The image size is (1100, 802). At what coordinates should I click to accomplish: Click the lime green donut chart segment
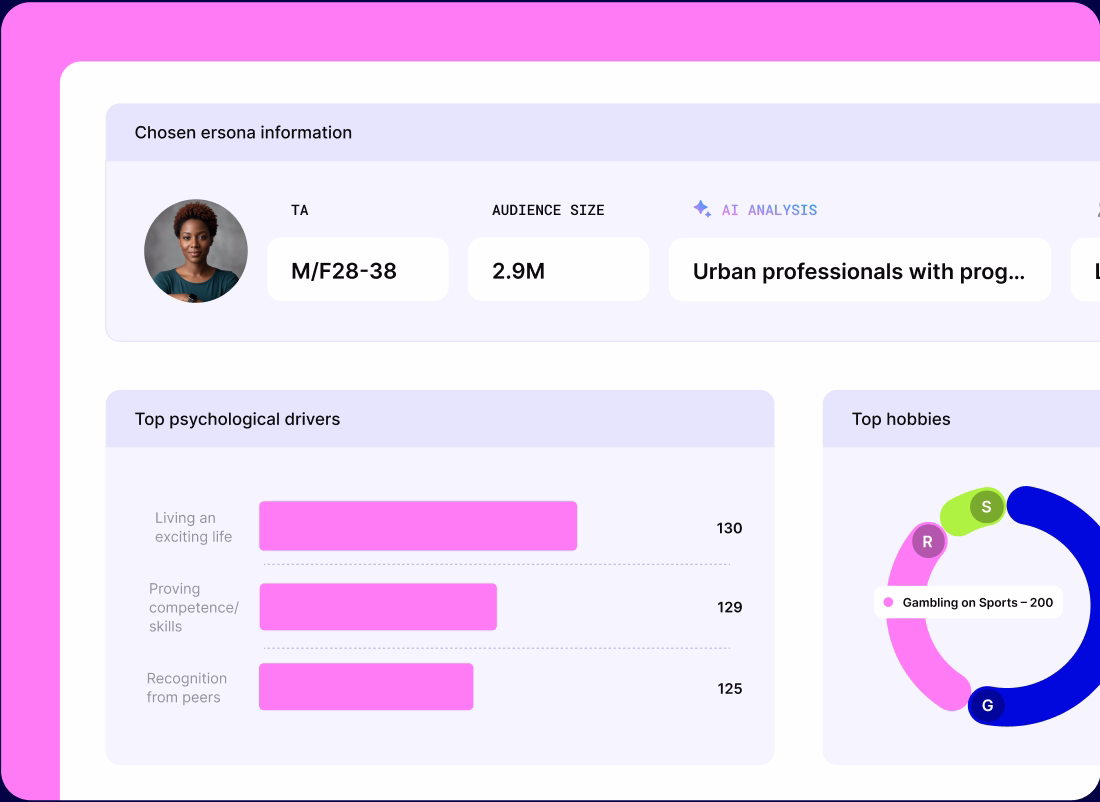(x=960, y=516)
